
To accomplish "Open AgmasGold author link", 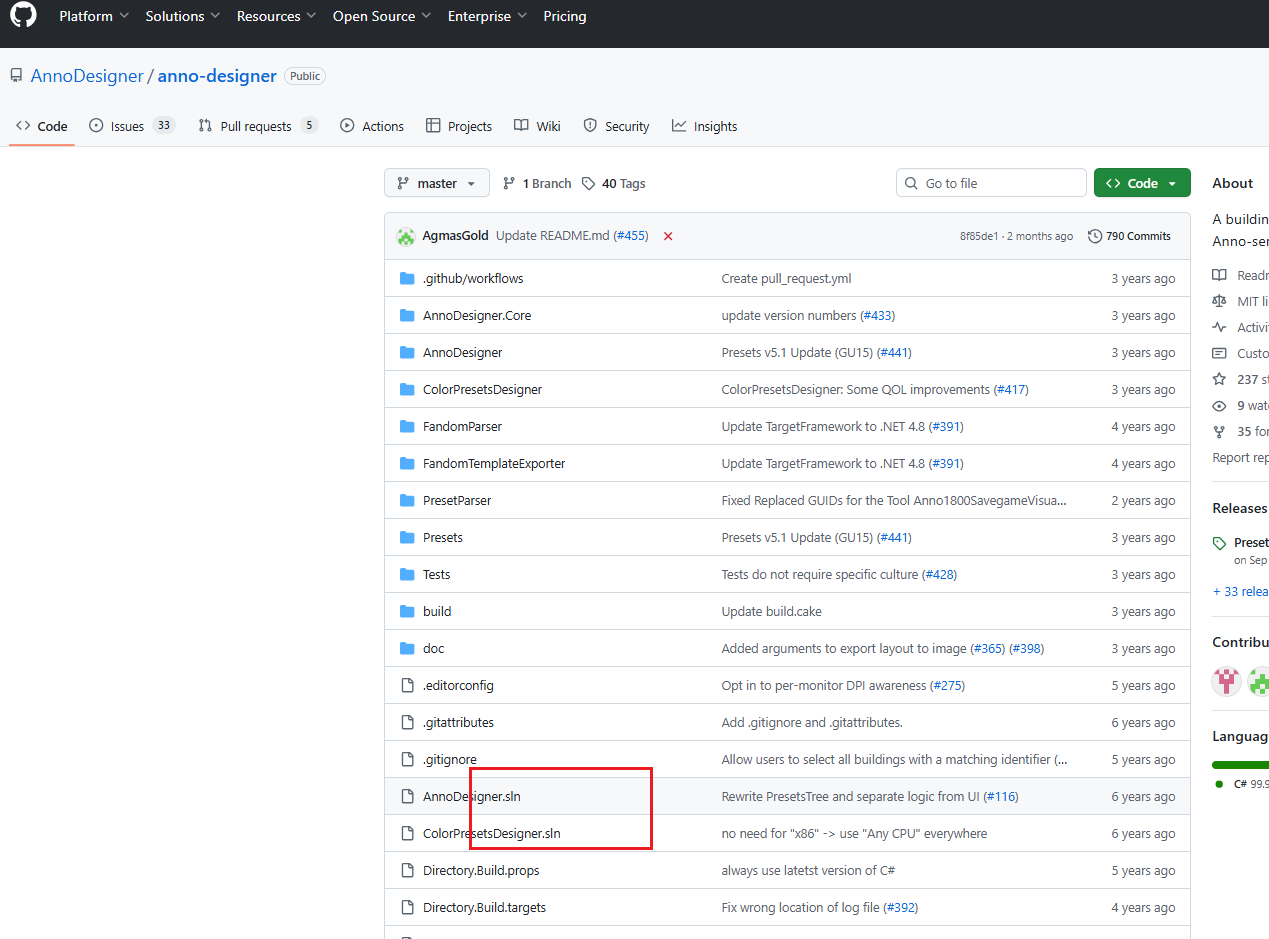I will [455, 236].
